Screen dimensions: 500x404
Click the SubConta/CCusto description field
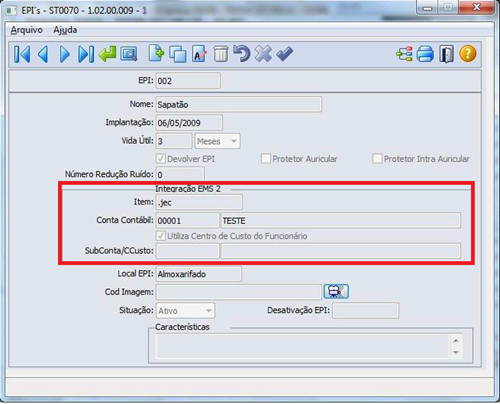tap(341, 251)
